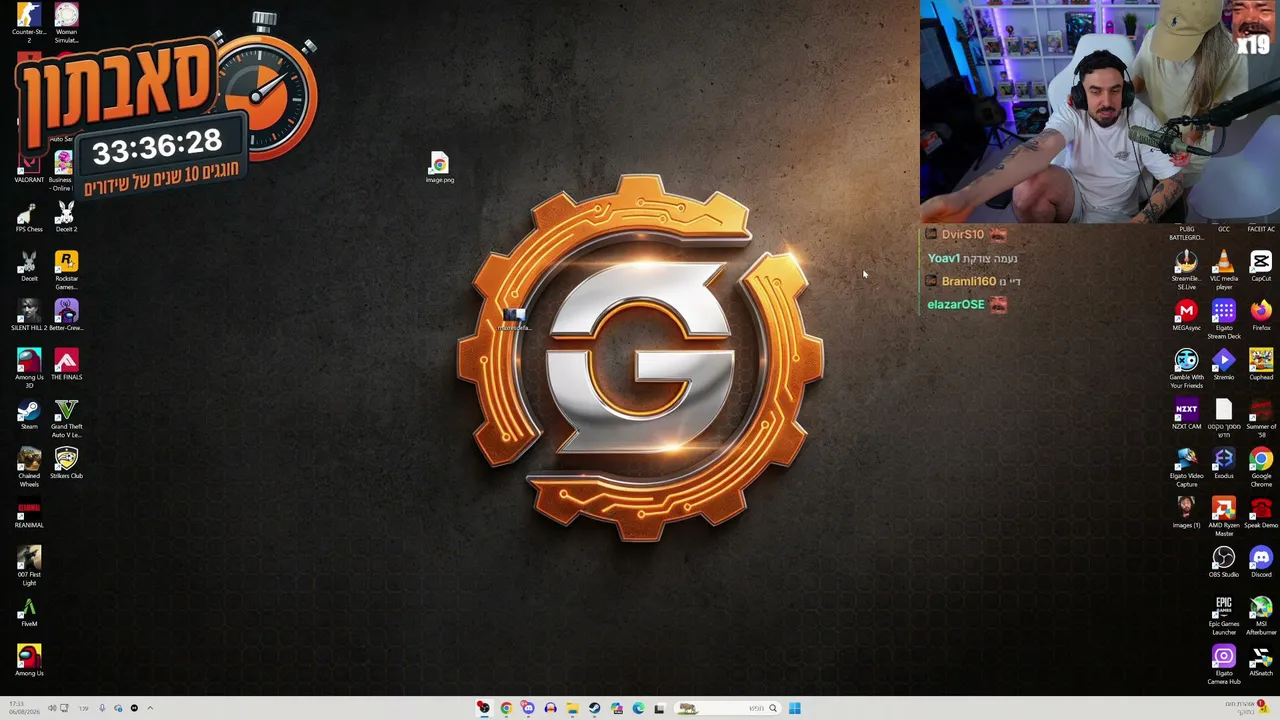Open the Counter-Strike 2 desktop shortcut
The width and height of the screenshot is (1280, 720).
pos(29,22)
